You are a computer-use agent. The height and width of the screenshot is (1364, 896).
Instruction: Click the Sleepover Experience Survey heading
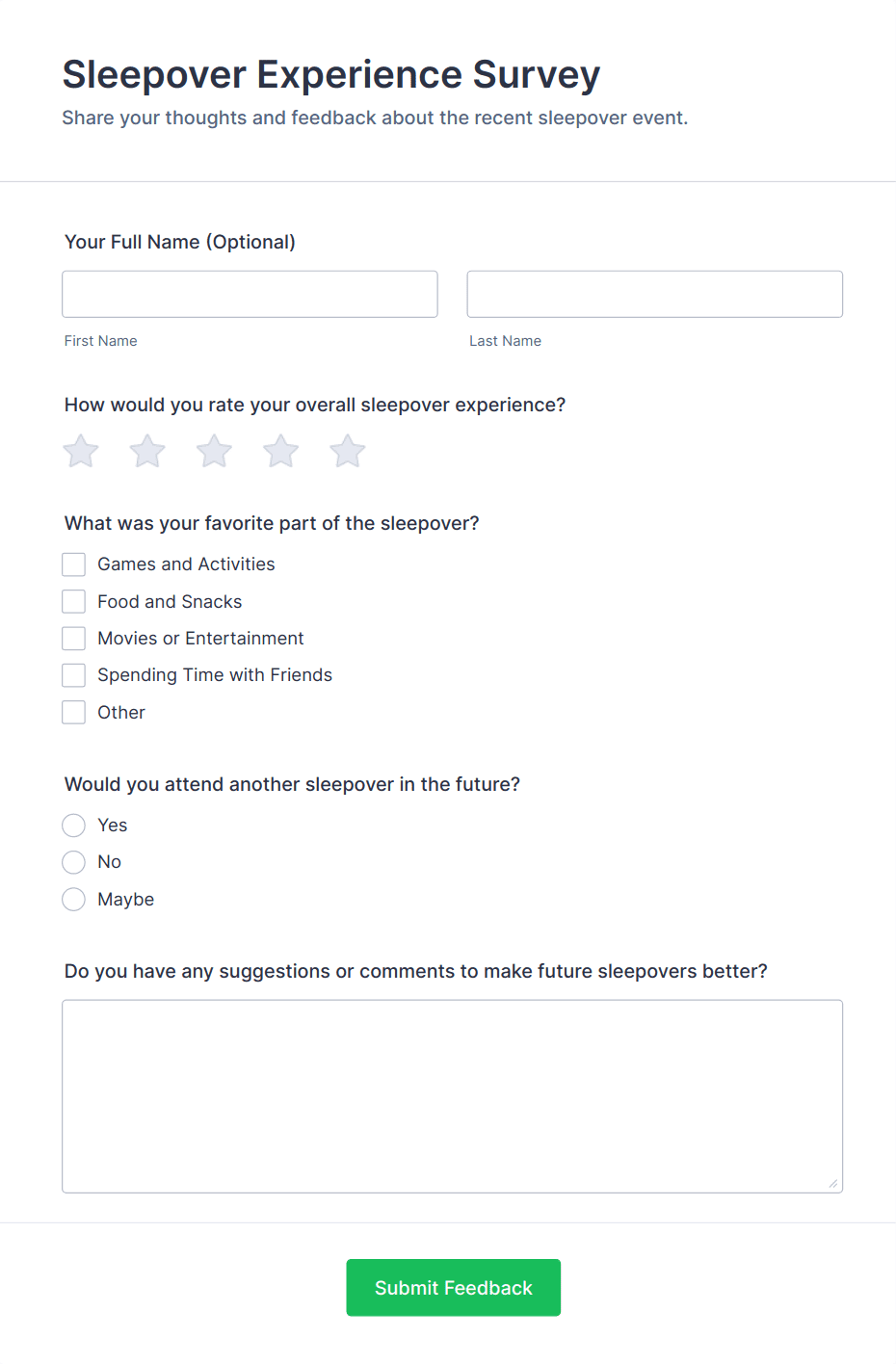point(330,74)
